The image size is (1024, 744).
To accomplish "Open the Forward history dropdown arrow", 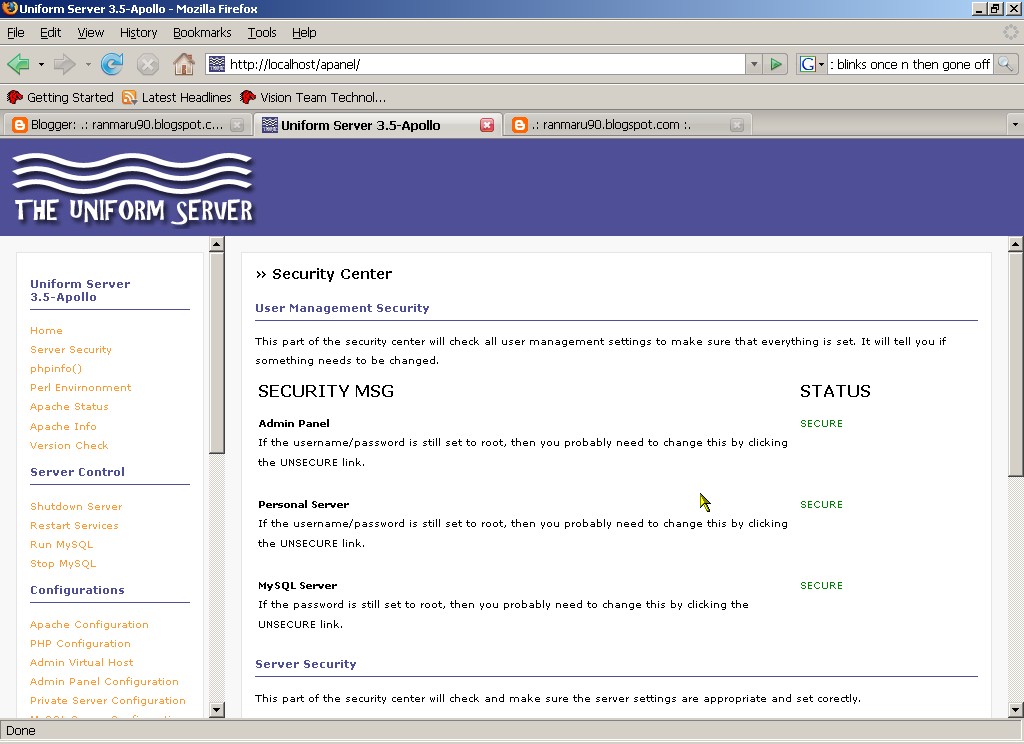I will pos(88,65).
